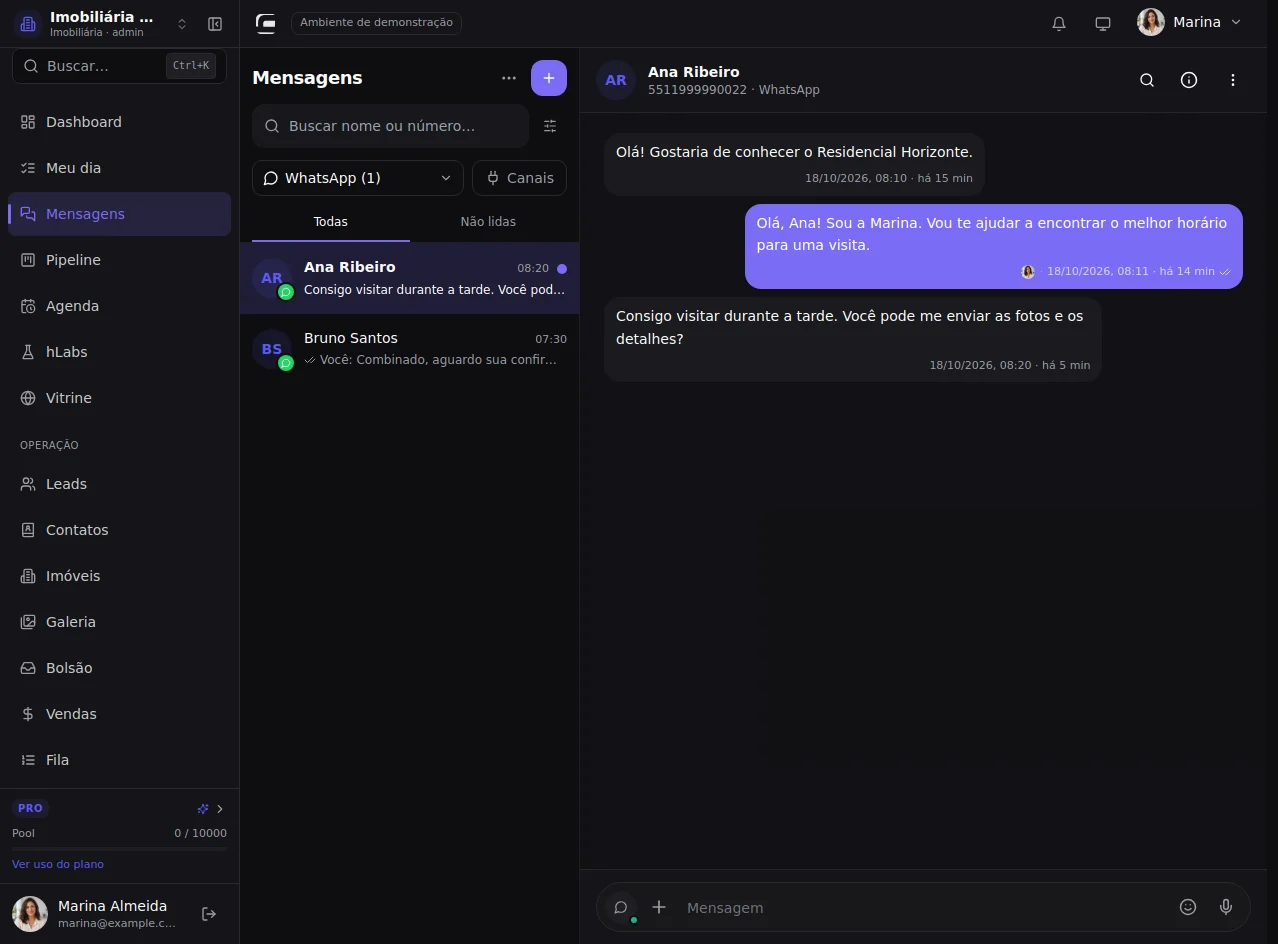Open the notifications bell

1059,23
